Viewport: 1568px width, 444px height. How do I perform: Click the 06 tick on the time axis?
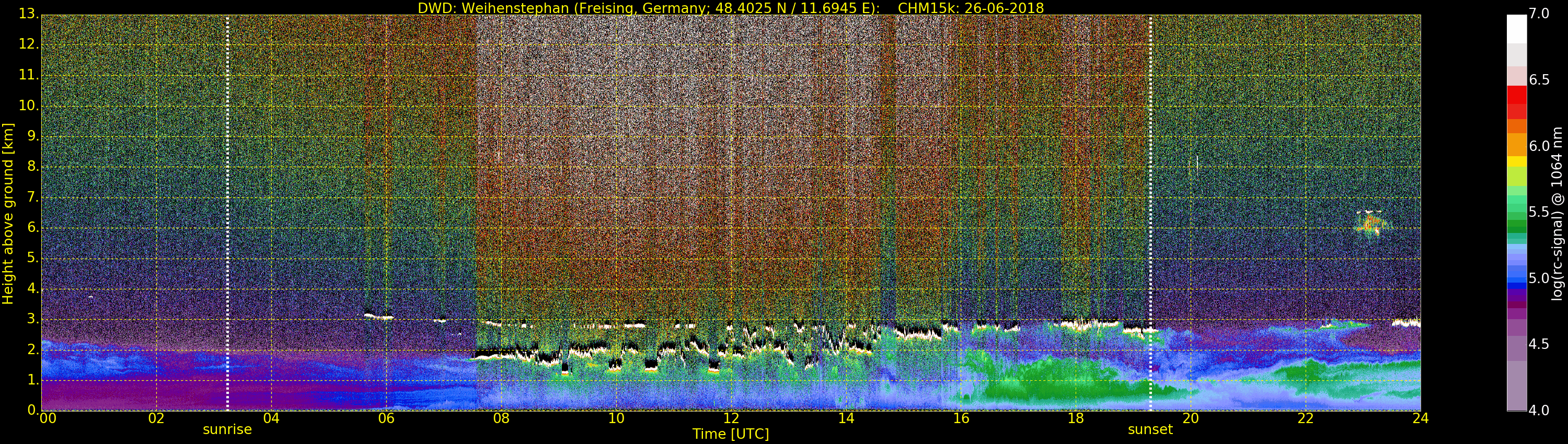pos(387,418)
